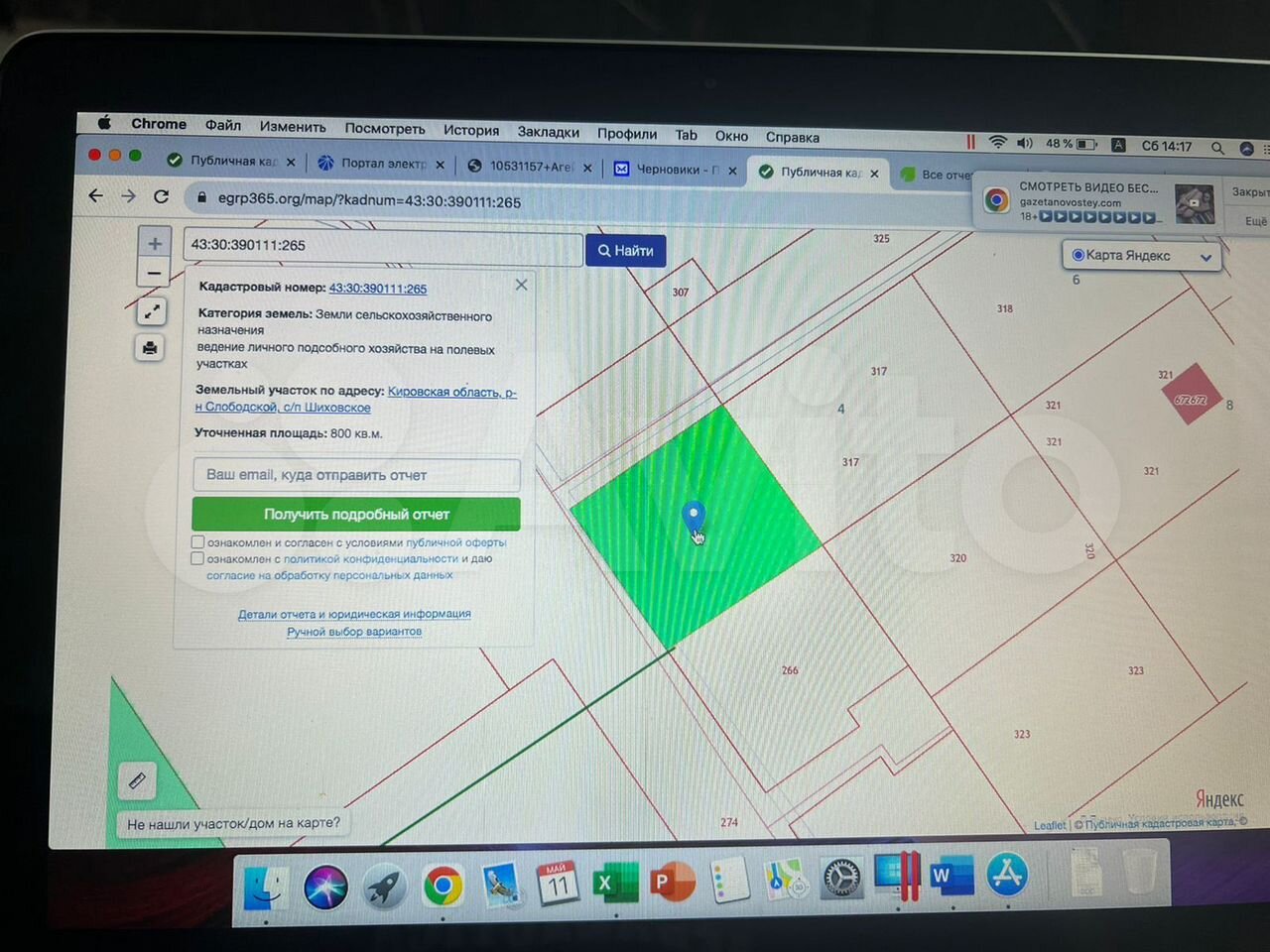Check the privacy policy consent box
Image resolution: width=1270 pixels, height=952 pixels.
(x=197, y=558)
